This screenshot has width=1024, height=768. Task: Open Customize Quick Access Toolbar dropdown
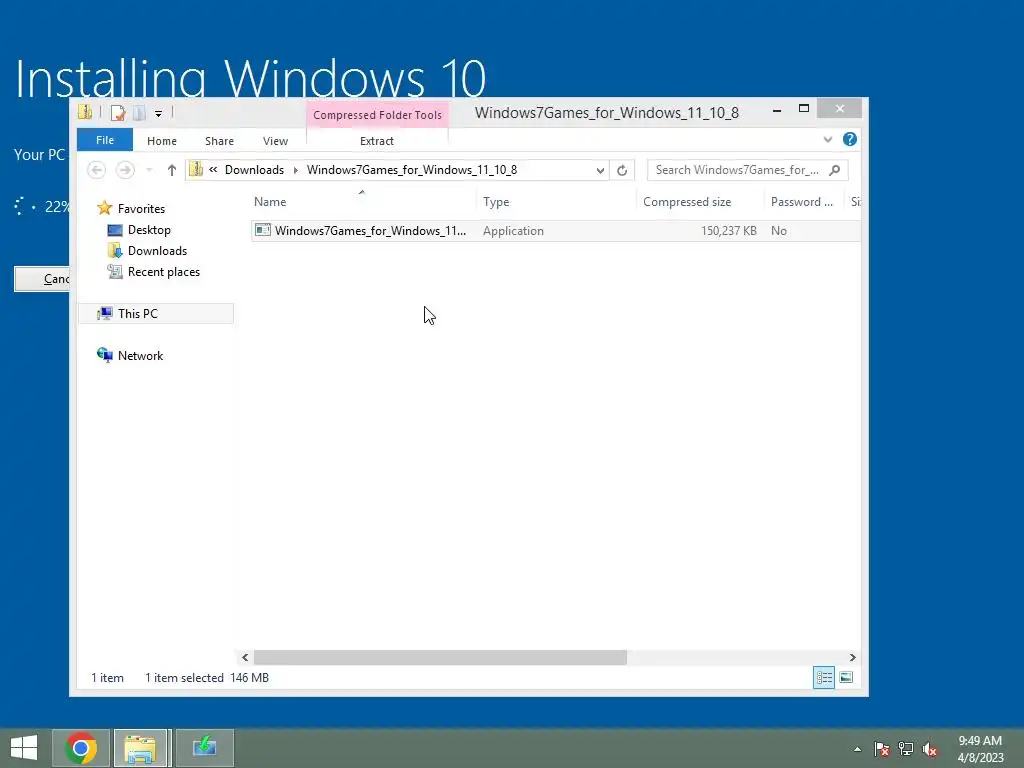[x=158, y=114]
